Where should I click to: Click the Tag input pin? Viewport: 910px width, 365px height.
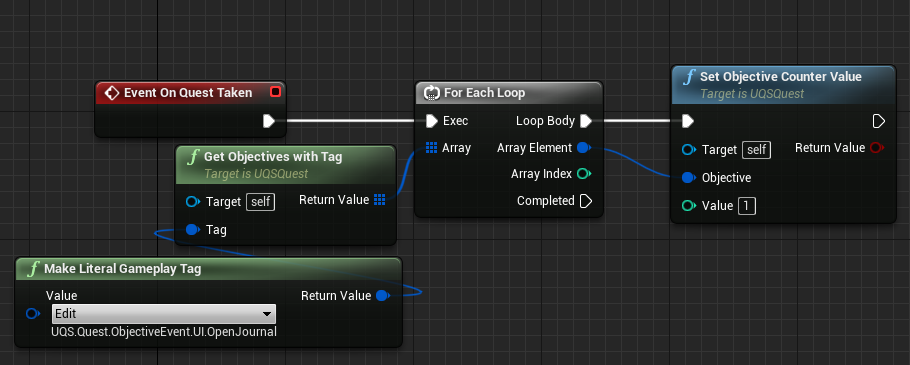pyautogui.click(x=193, y=230)
